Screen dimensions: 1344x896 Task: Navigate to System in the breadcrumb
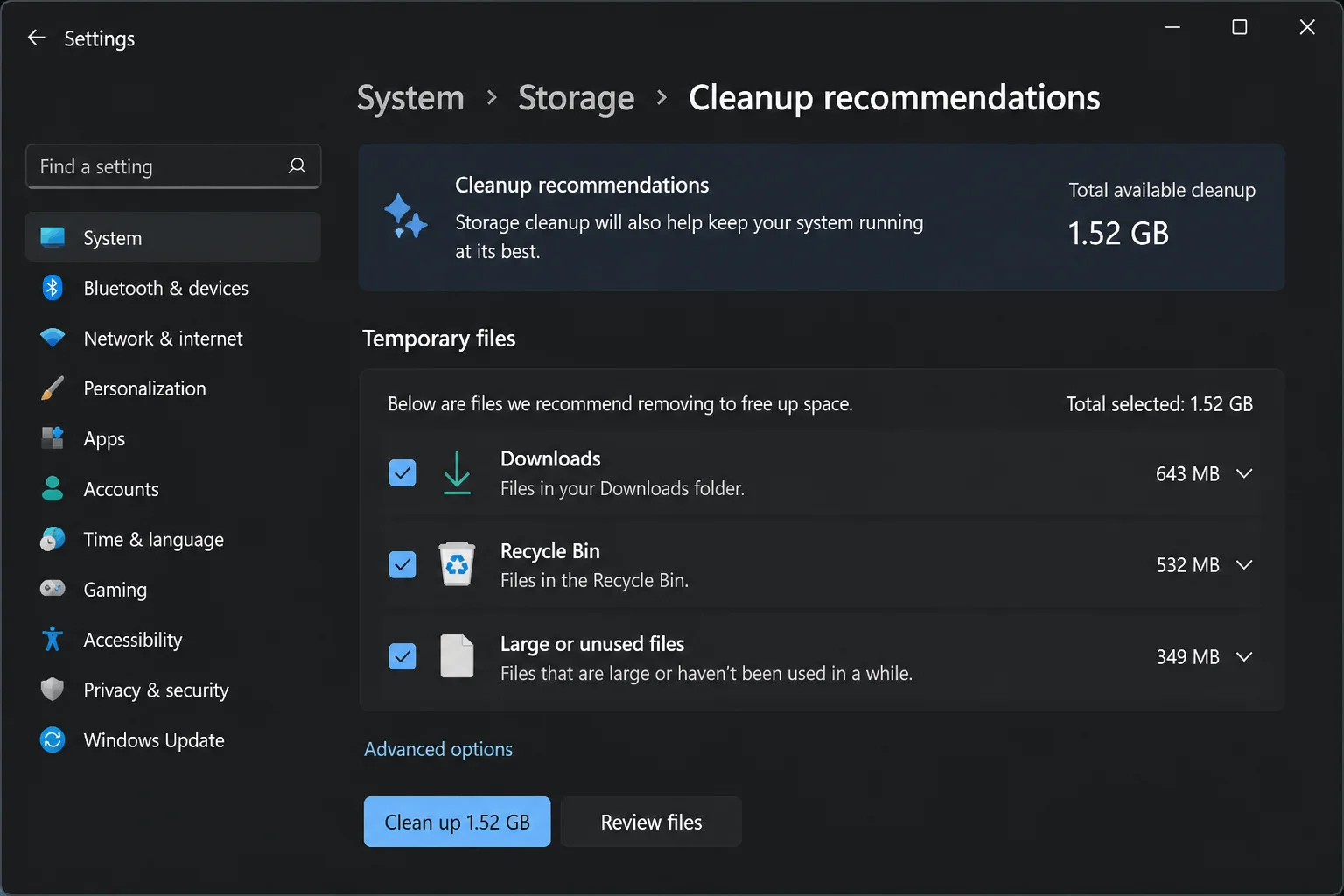coord(410,98)
